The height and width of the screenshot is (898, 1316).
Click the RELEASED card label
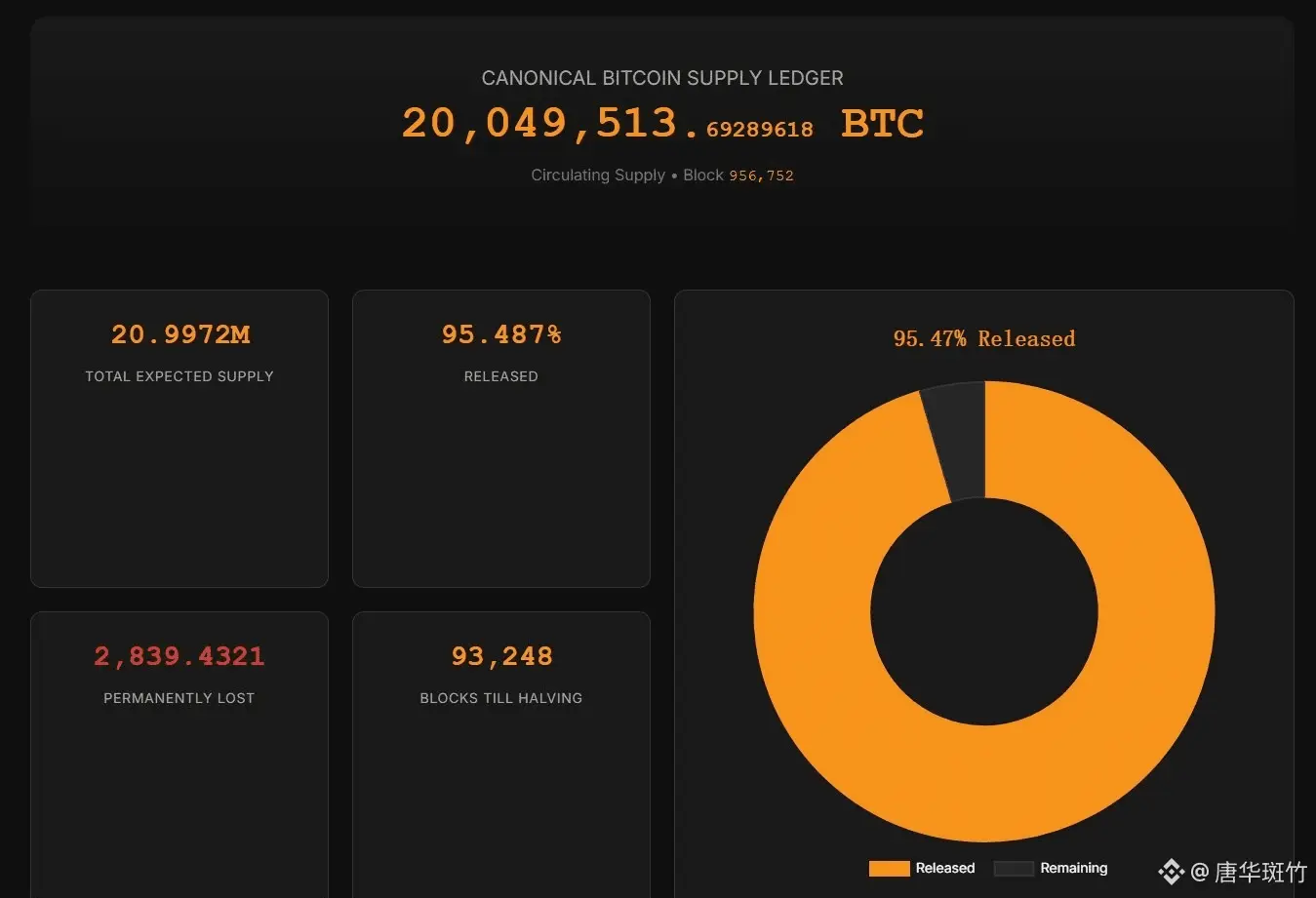(501, 376)
